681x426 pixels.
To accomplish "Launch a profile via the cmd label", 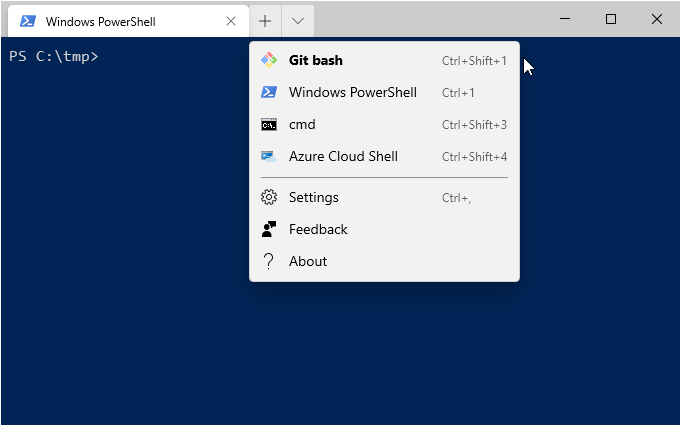I will coord(302,125).
